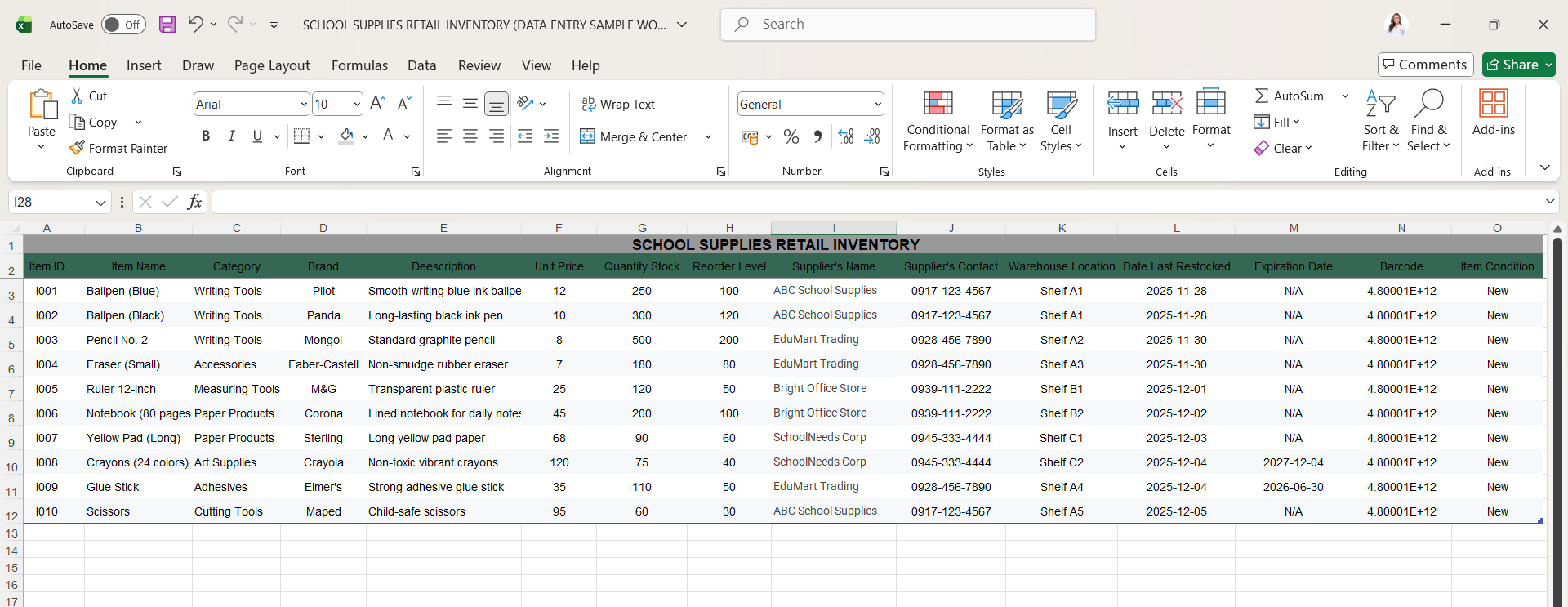This screenshot has height=607, width=1568.
Task: Select the Borders icon in Font group
Action: [x=301, y=136]
